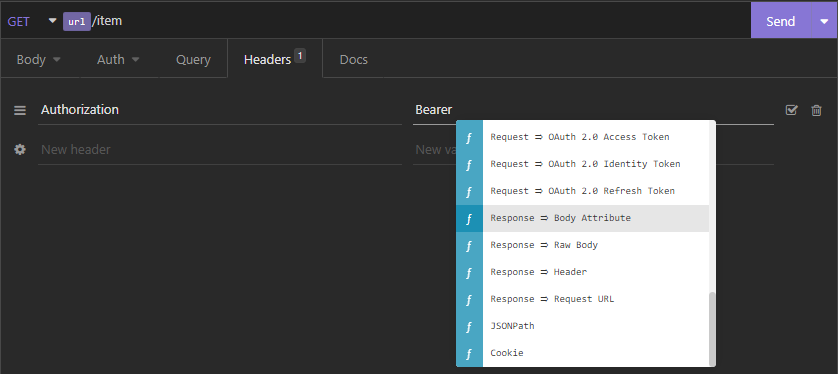Click the Bearer header value field
This screenshot has height=374, width=838.
click(593, 110)
